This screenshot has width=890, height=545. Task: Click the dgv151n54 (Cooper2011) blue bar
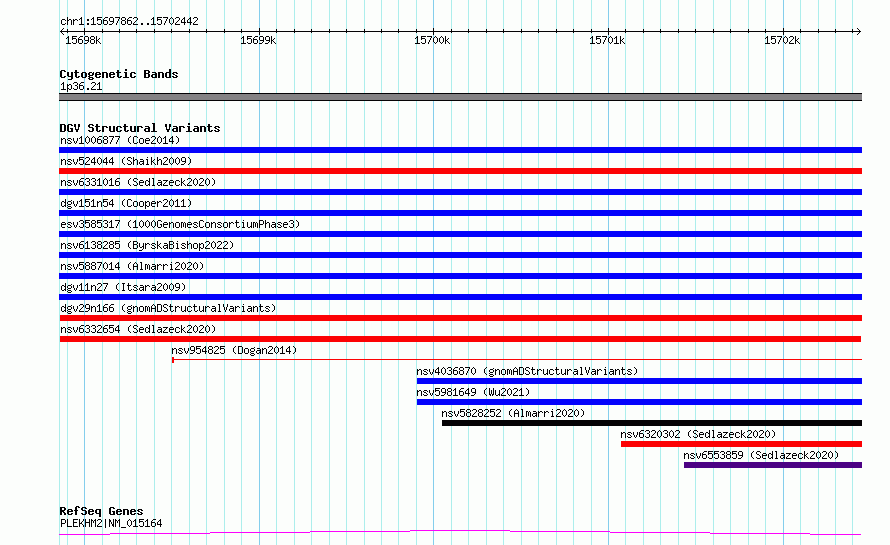[460, 213]
